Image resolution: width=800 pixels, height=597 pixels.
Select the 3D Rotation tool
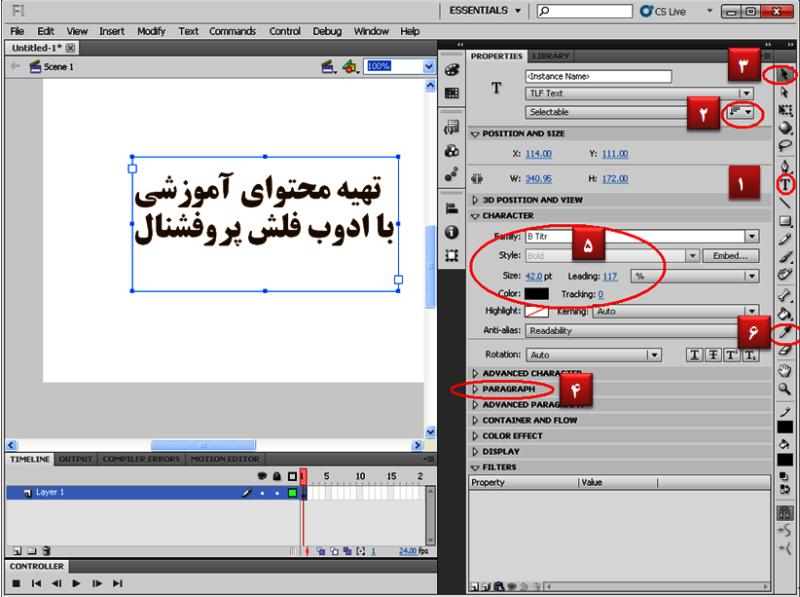click(785, 128)
